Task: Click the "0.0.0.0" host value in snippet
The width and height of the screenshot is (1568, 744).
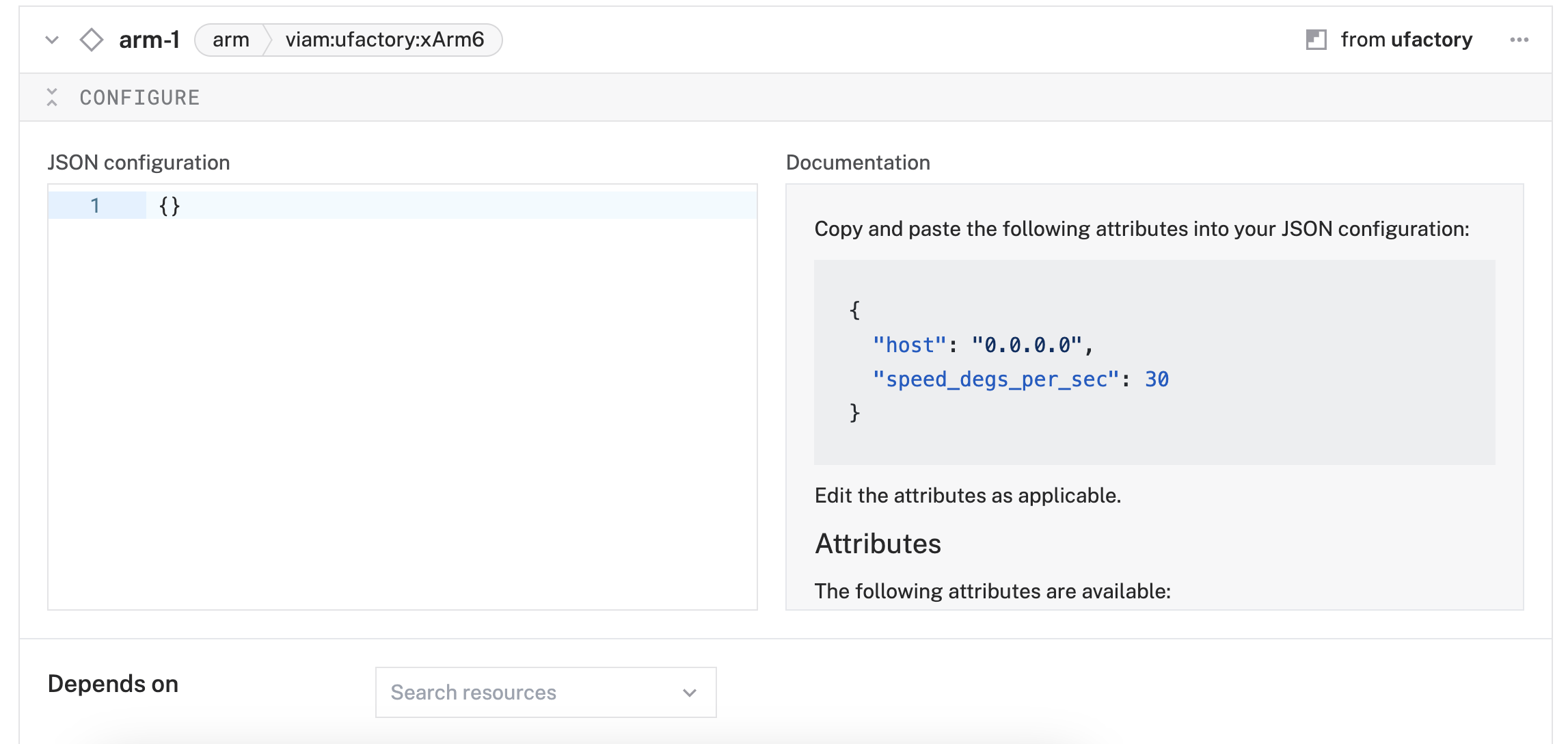Action: [1027, 345]
